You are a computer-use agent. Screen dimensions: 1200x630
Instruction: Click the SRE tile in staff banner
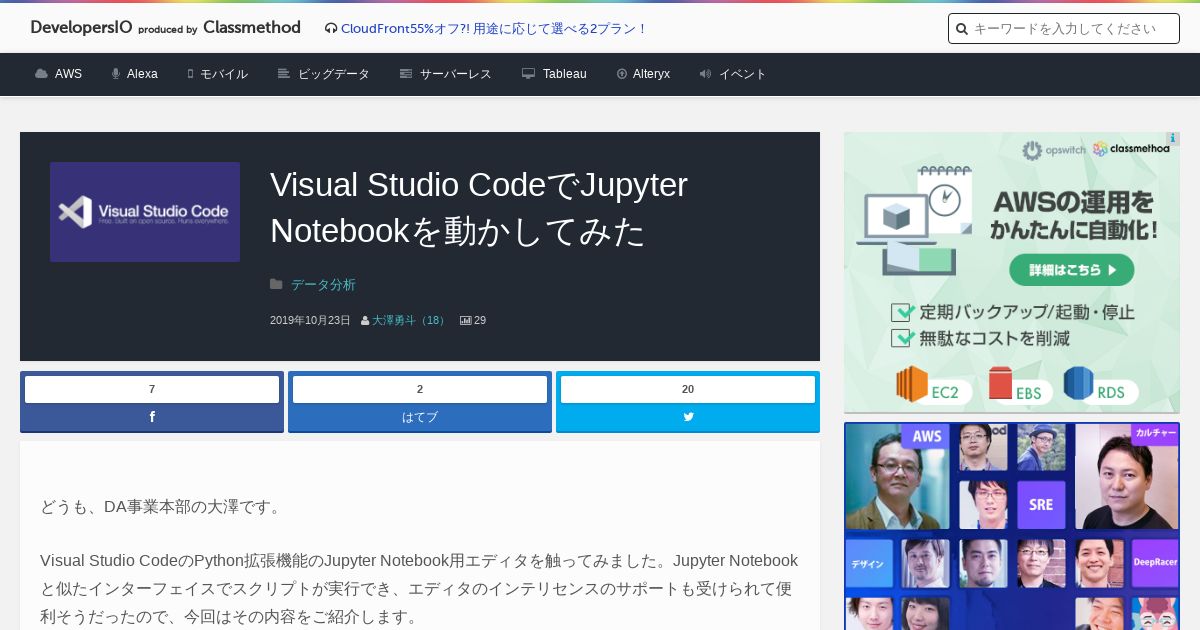pyautogui.click(x=1041, y=504)
